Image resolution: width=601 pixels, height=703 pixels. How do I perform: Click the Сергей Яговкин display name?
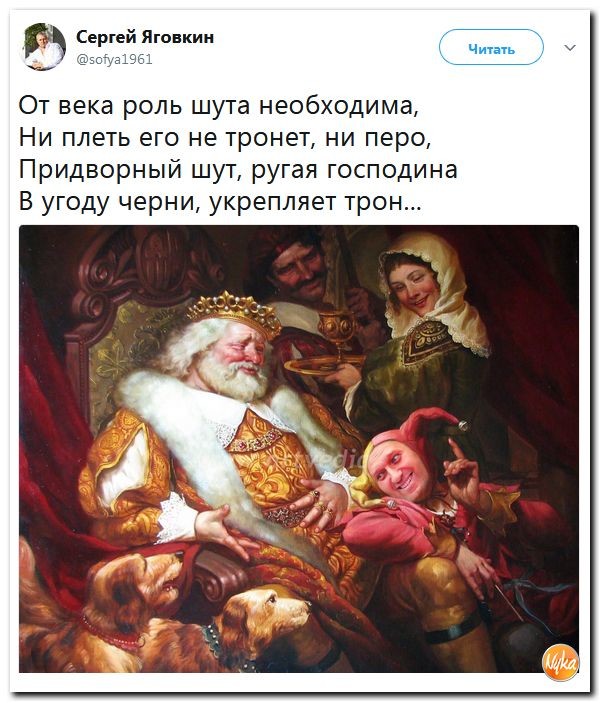pos(145,37)
